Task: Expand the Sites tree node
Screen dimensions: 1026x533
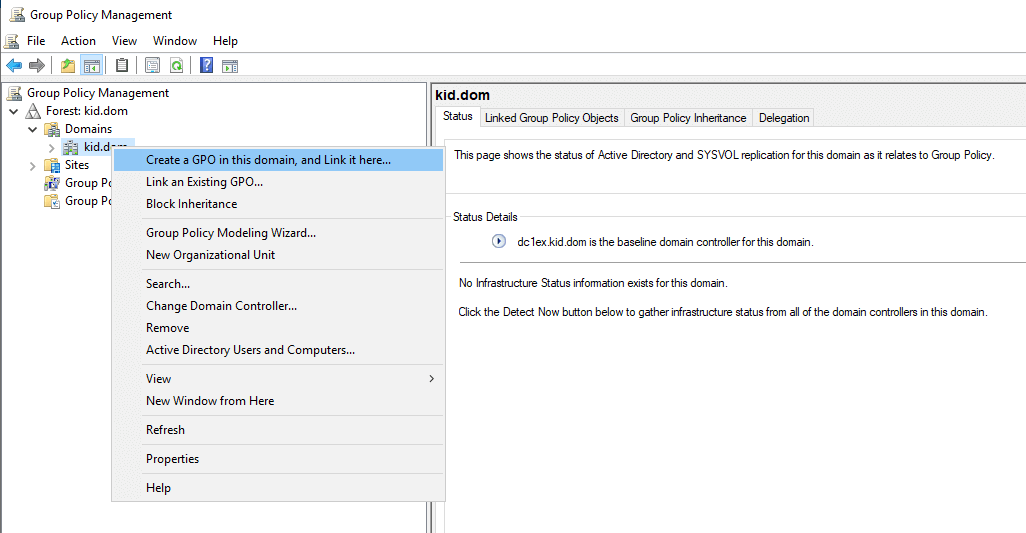Action: pos(33,165)
